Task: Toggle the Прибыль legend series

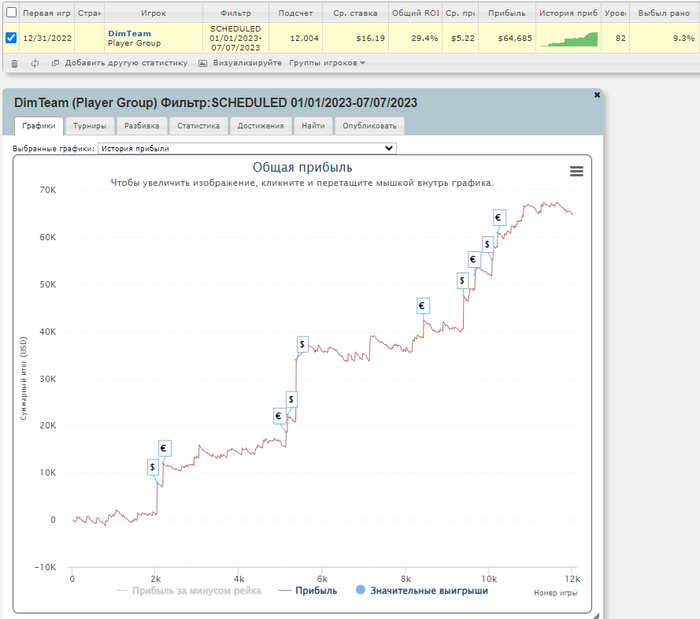Action: point(308,590)
